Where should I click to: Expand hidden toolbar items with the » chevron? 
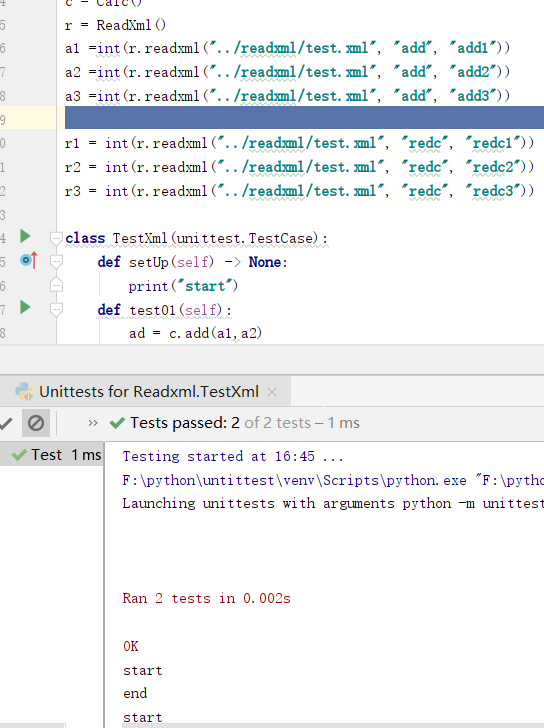tap(93, 423)
